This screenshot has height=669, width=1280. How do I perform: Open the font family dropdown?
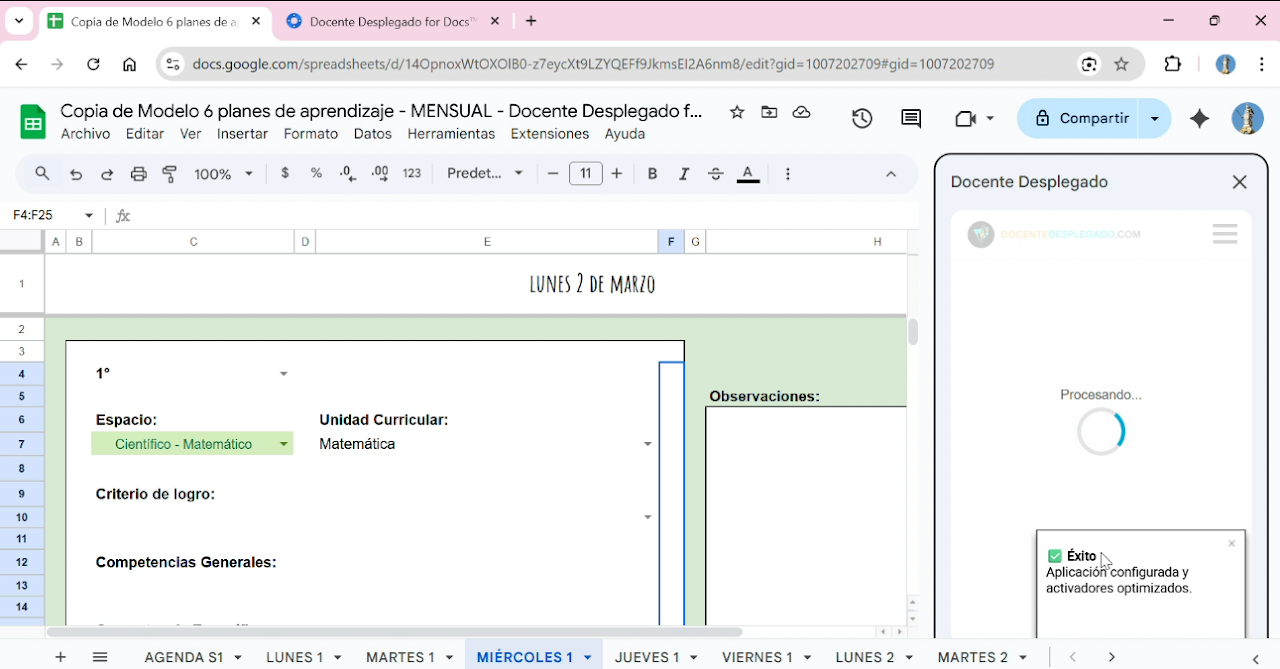pos(485,173)
